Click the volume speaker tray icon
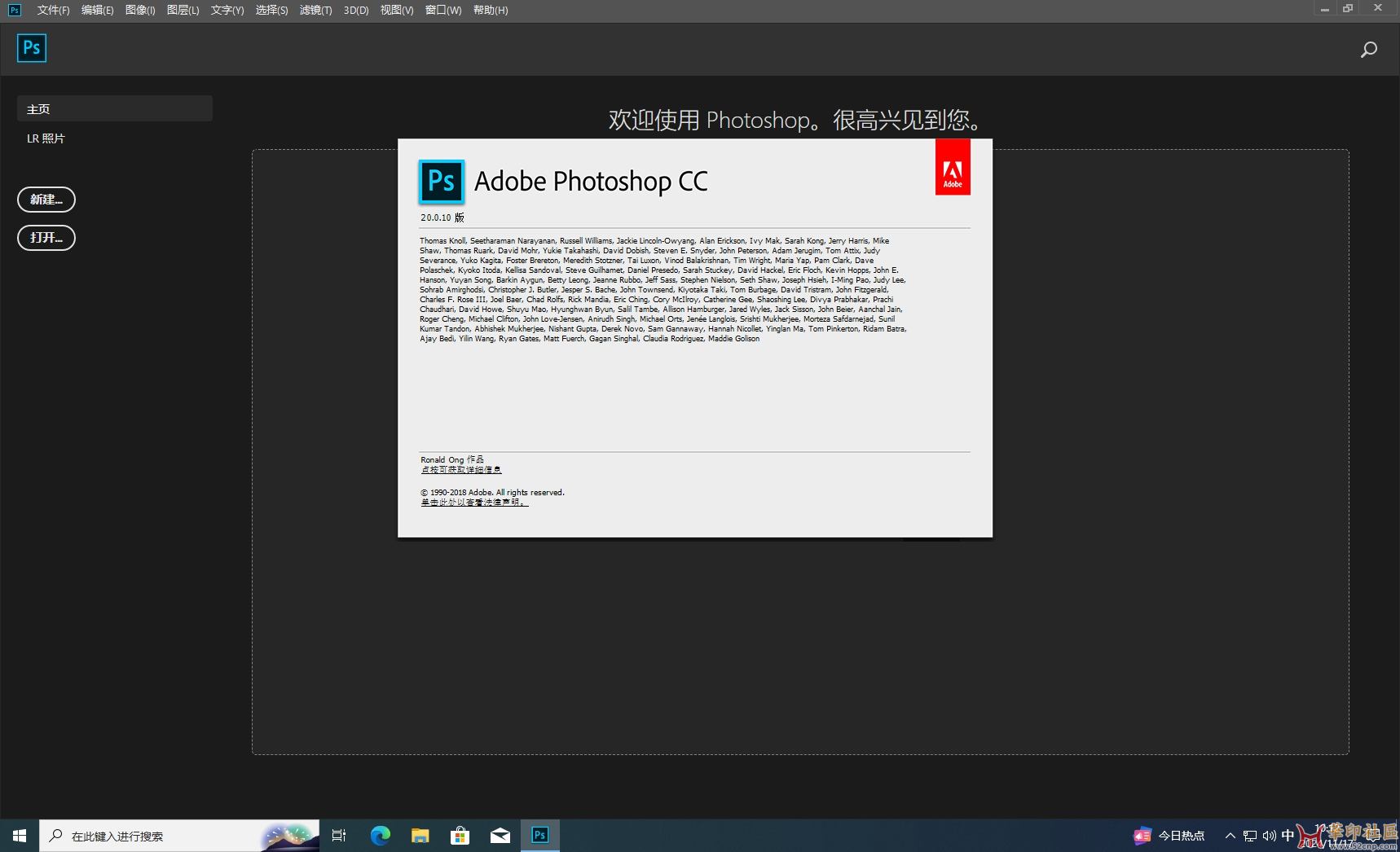1400x852 pixels. (1270, 836)
